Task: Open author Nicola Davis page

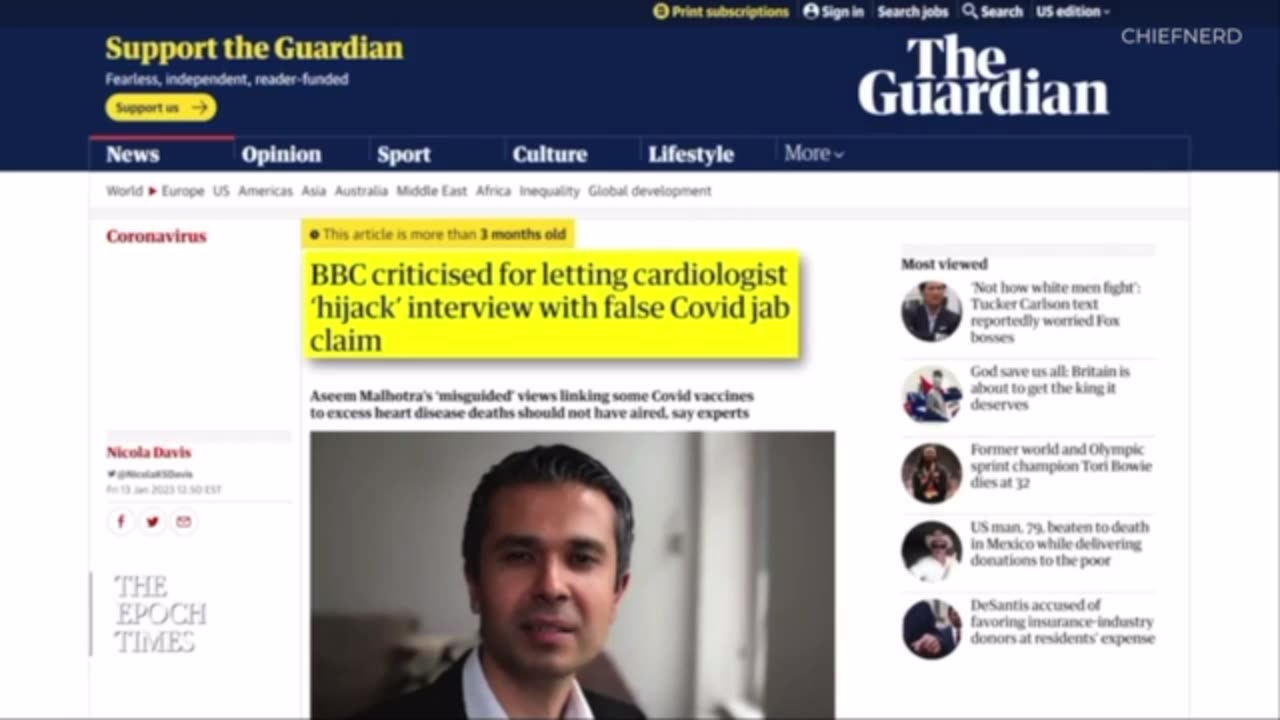Action: (x=149, y=452)
